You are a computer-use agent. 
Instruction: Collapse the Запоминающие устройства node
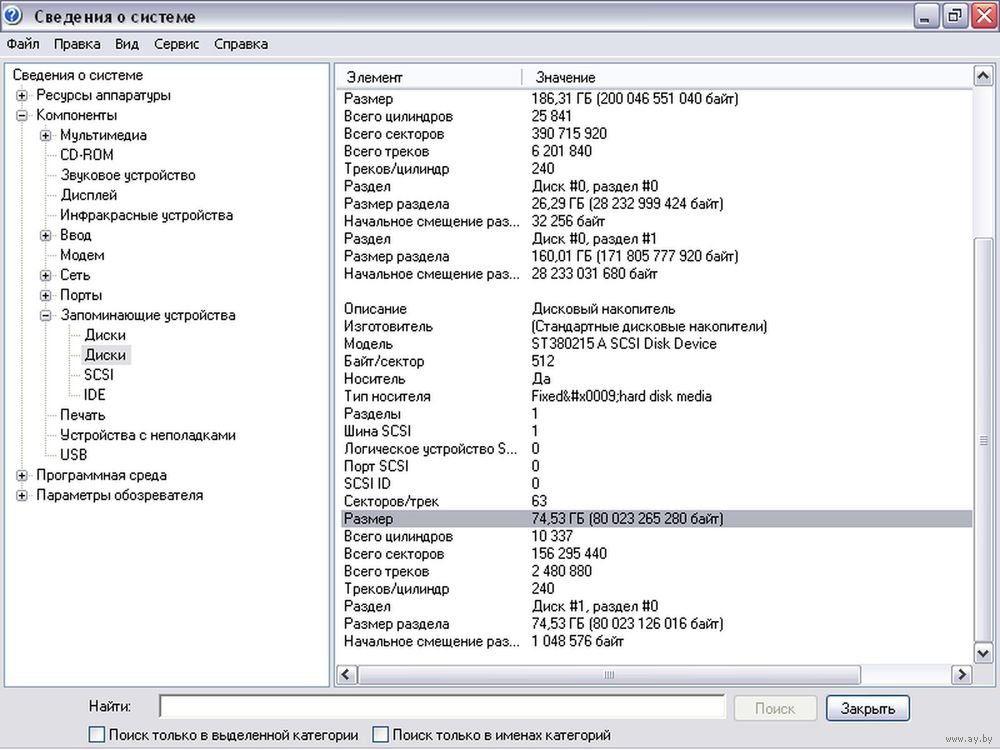pos(46,316)
